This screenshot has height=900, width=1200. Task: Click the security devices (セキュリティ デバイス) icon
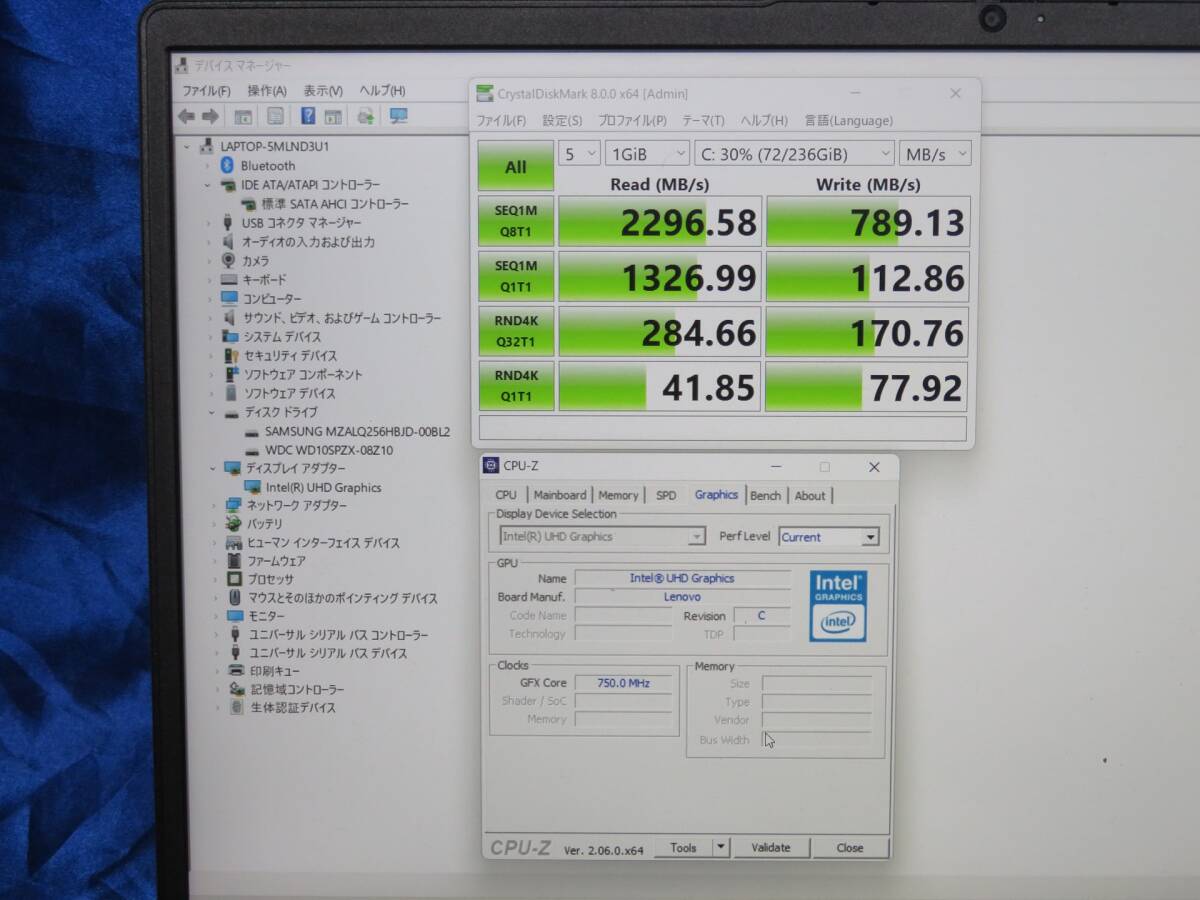[x=230, y=355]
